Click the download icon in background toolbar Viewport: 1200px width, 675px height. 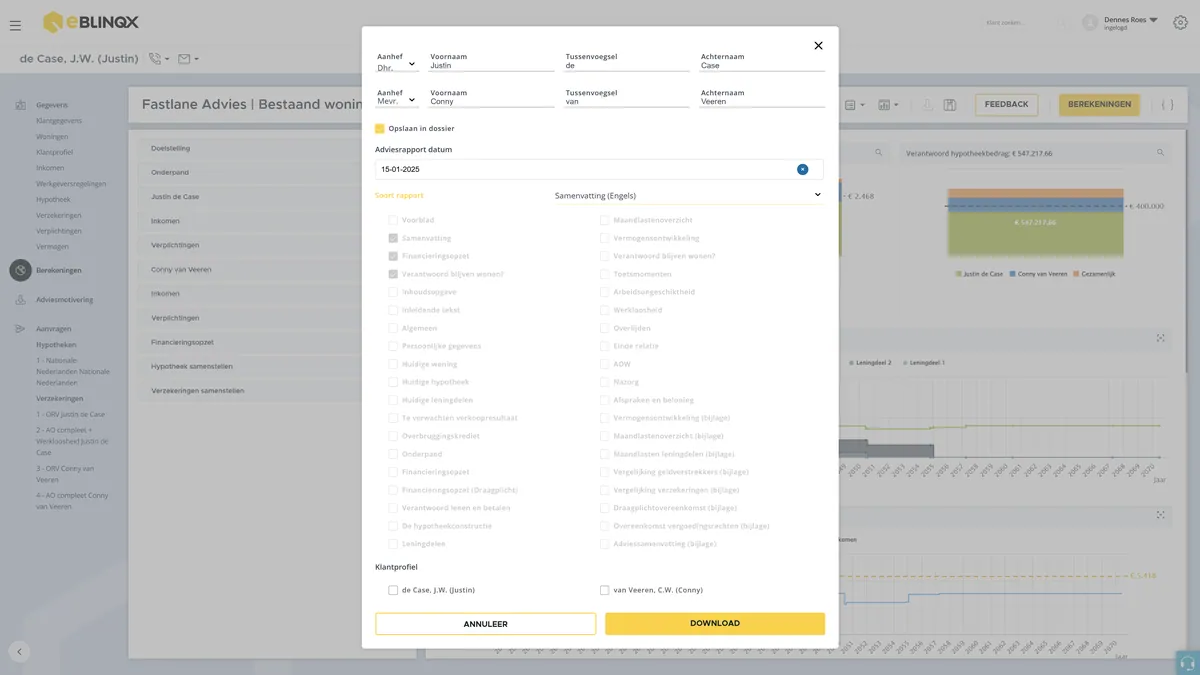[927, 105]
